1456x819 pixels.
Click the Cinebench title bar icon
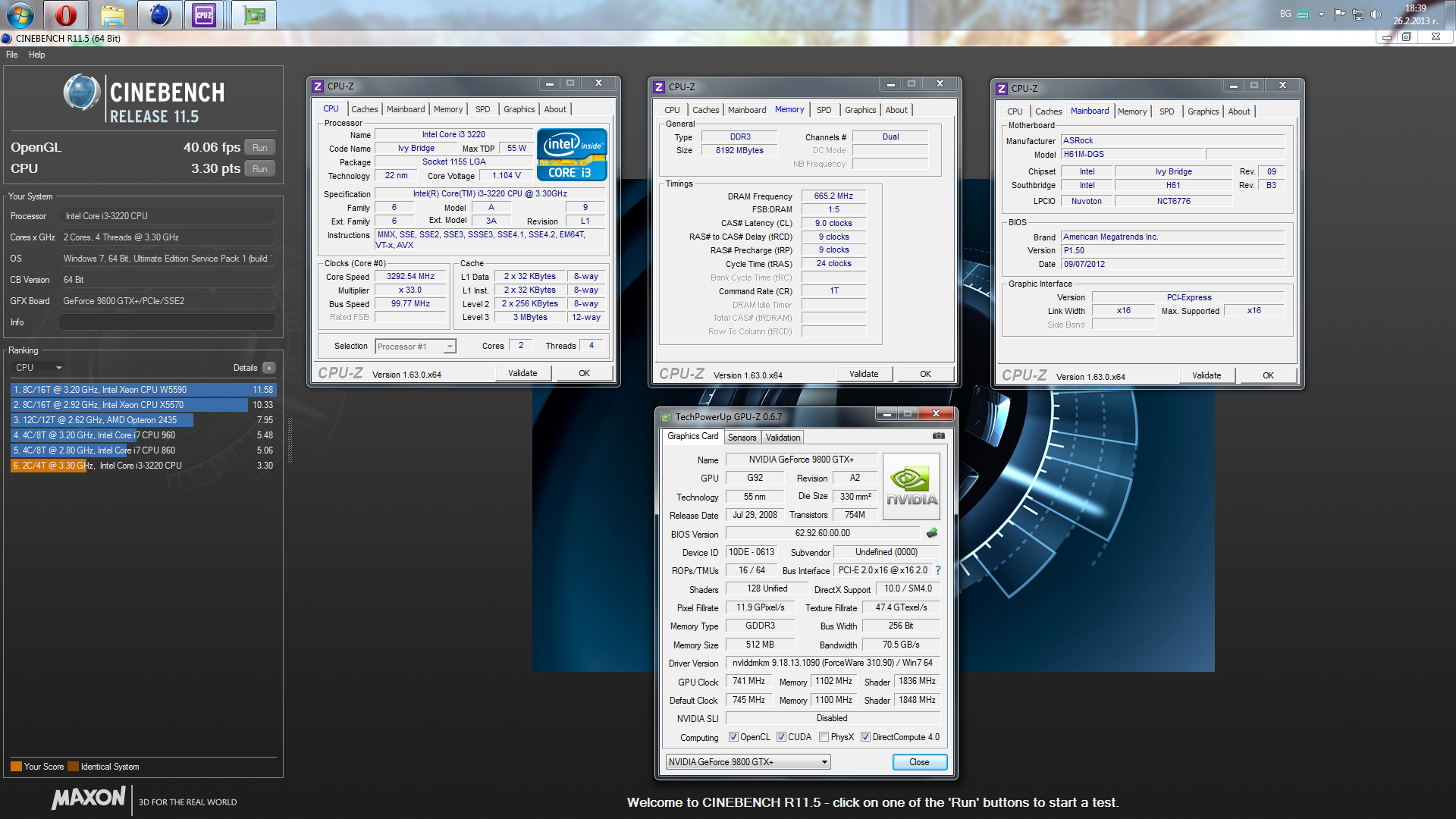tap(7, 38)
